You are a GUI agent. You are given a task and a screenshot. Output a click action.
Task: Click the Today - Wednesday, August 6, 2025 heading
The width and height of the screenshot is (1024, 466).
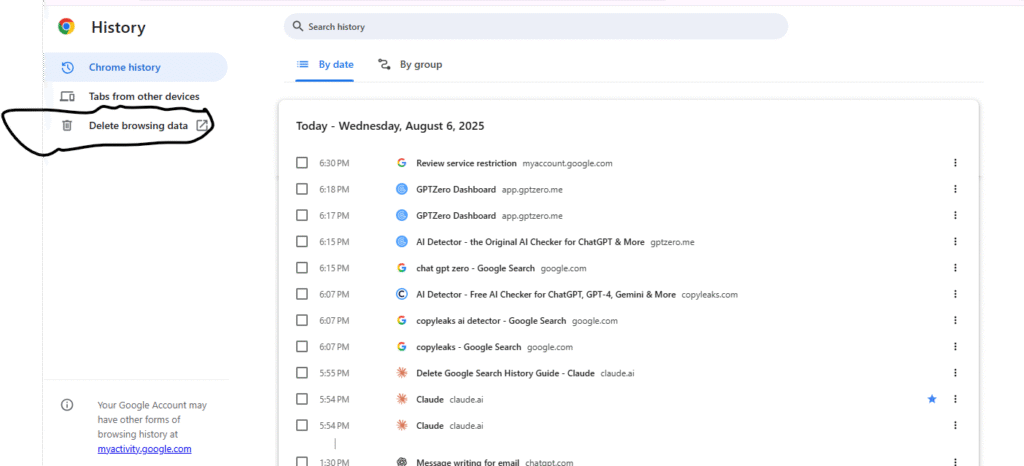(x=390, y=126)
